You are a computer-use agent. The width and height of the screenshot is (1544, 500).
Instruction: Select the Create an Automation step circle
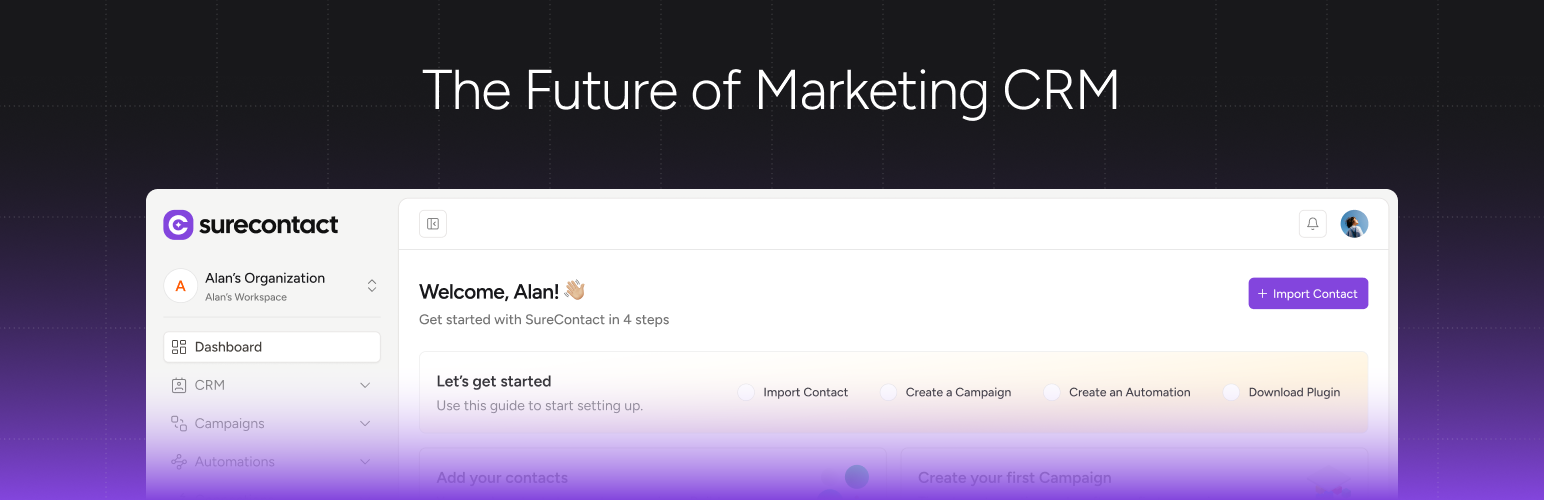click(x=1051, y=392)
